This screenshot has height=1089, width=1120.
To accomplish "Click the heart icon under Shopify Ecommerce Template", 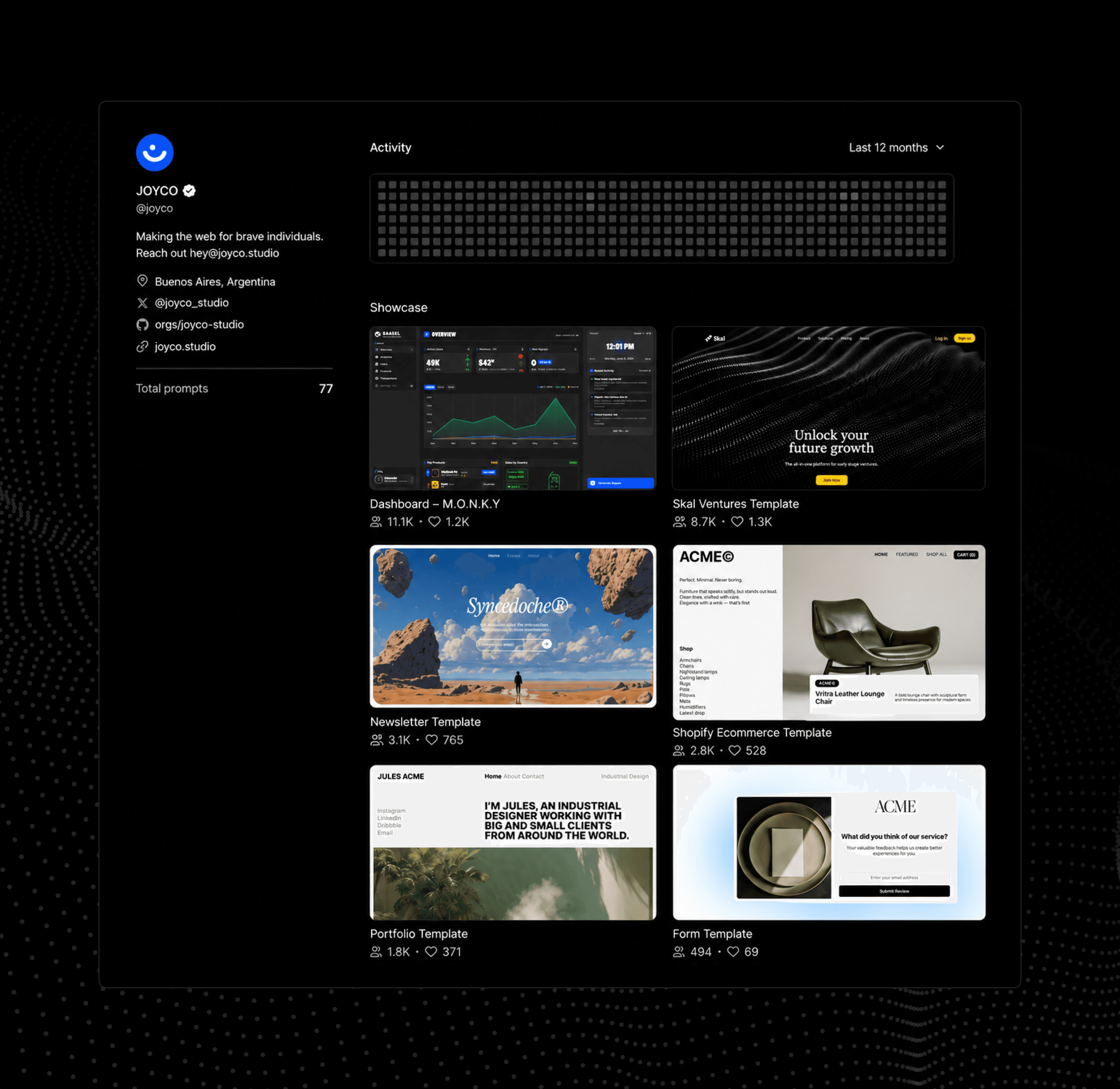I will pos(735,750).
